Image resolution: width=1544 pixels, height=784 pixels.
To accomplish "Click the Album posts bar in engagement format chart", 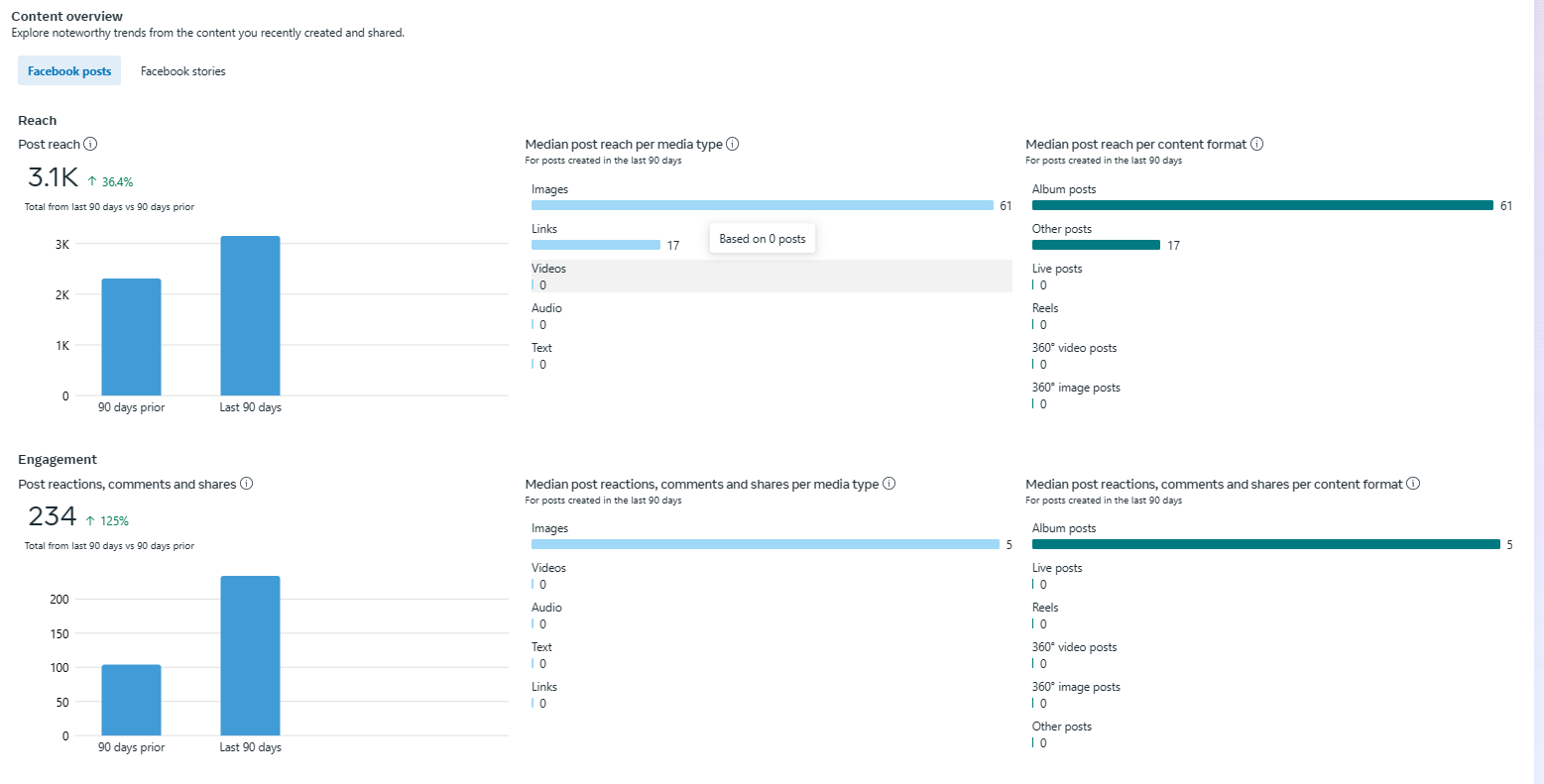I will (1265, 544).
